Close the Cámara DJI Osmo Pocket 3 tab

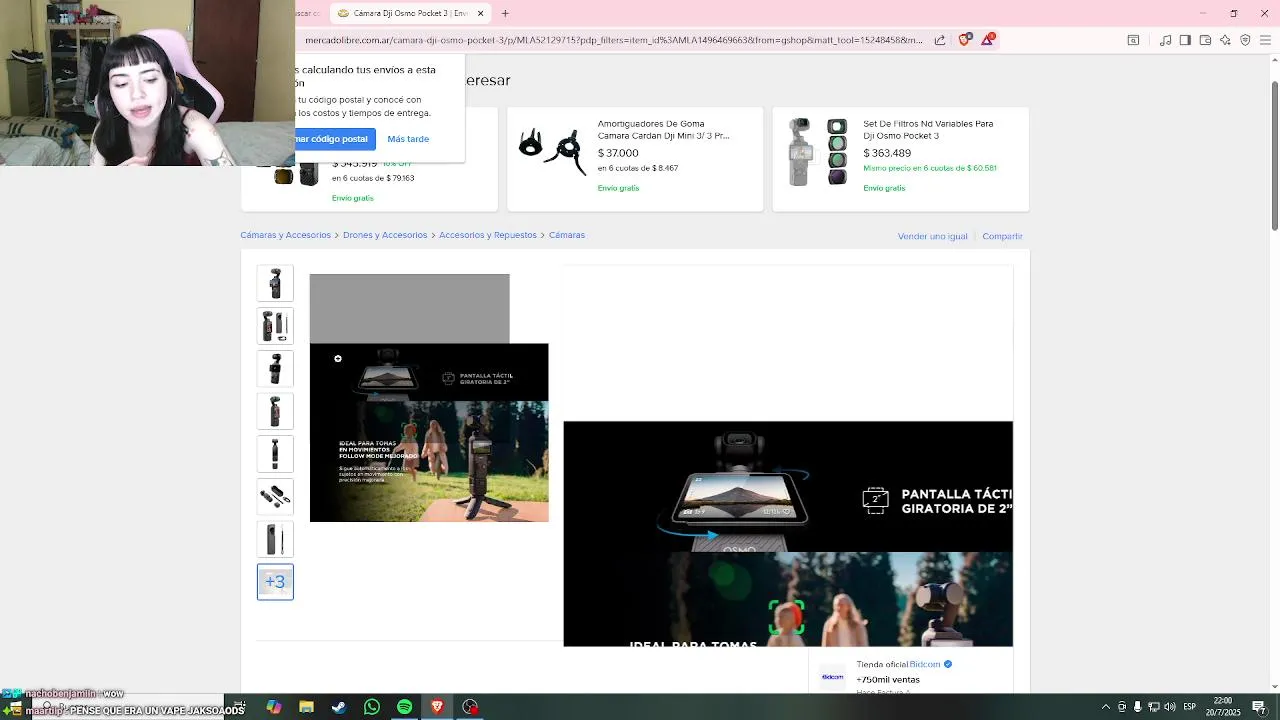click(480, 13)
